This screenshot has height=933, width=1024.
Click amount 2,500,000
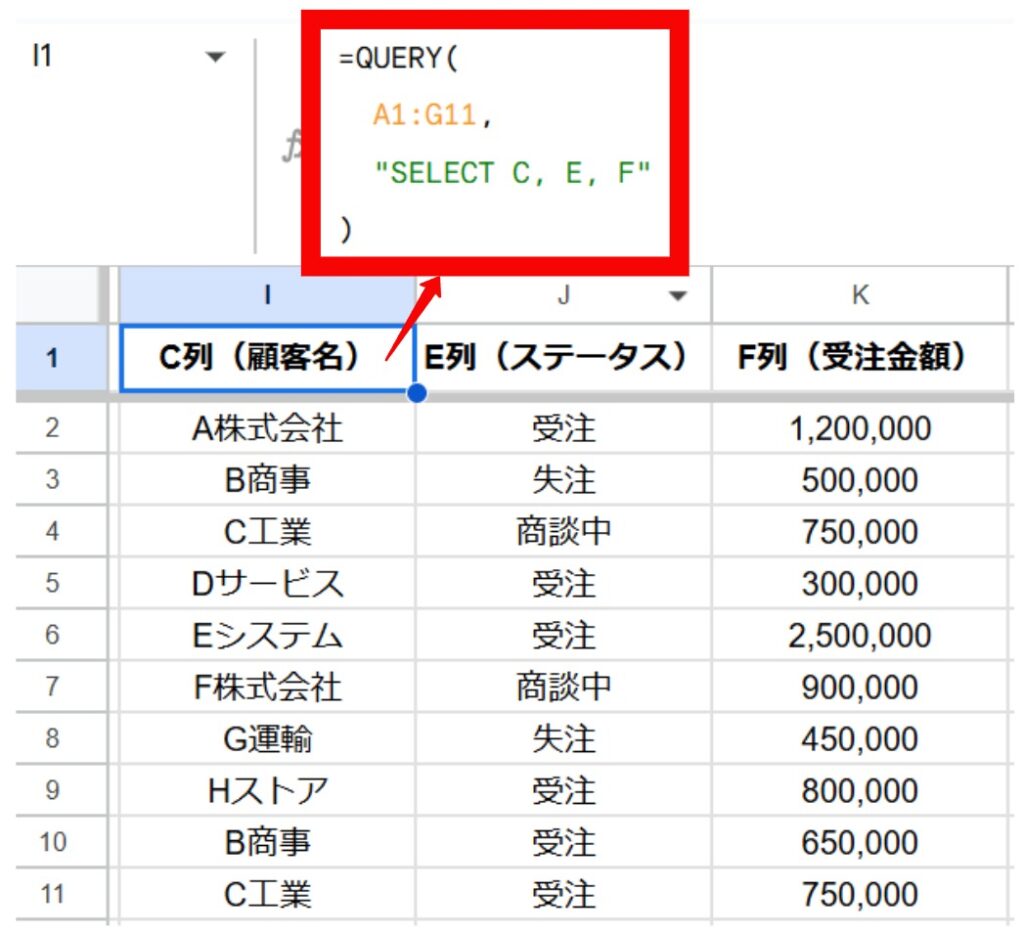(859, 635)
